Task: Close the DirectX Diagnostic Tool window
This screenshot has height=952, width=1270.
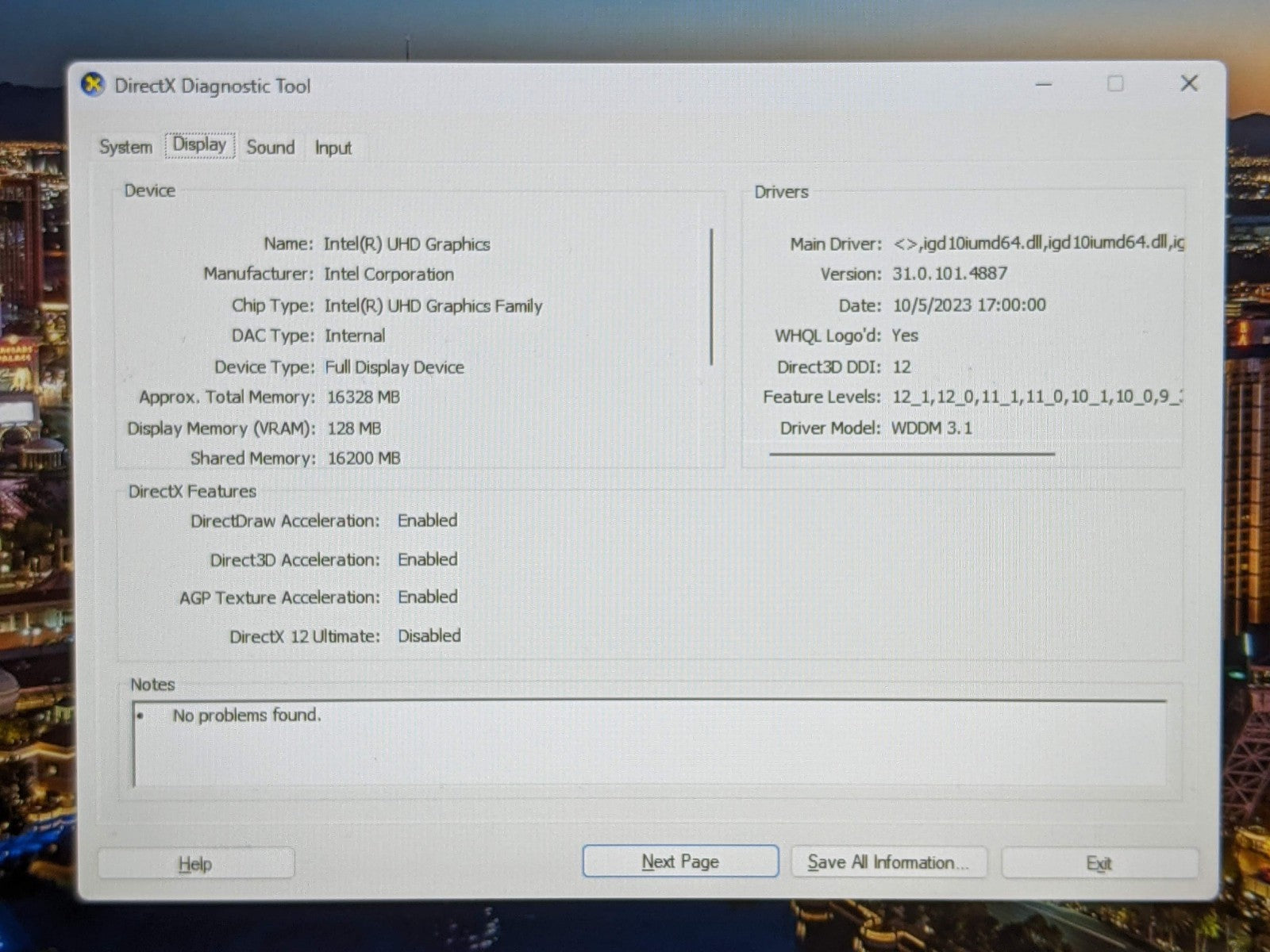Action: (1188, 84)
